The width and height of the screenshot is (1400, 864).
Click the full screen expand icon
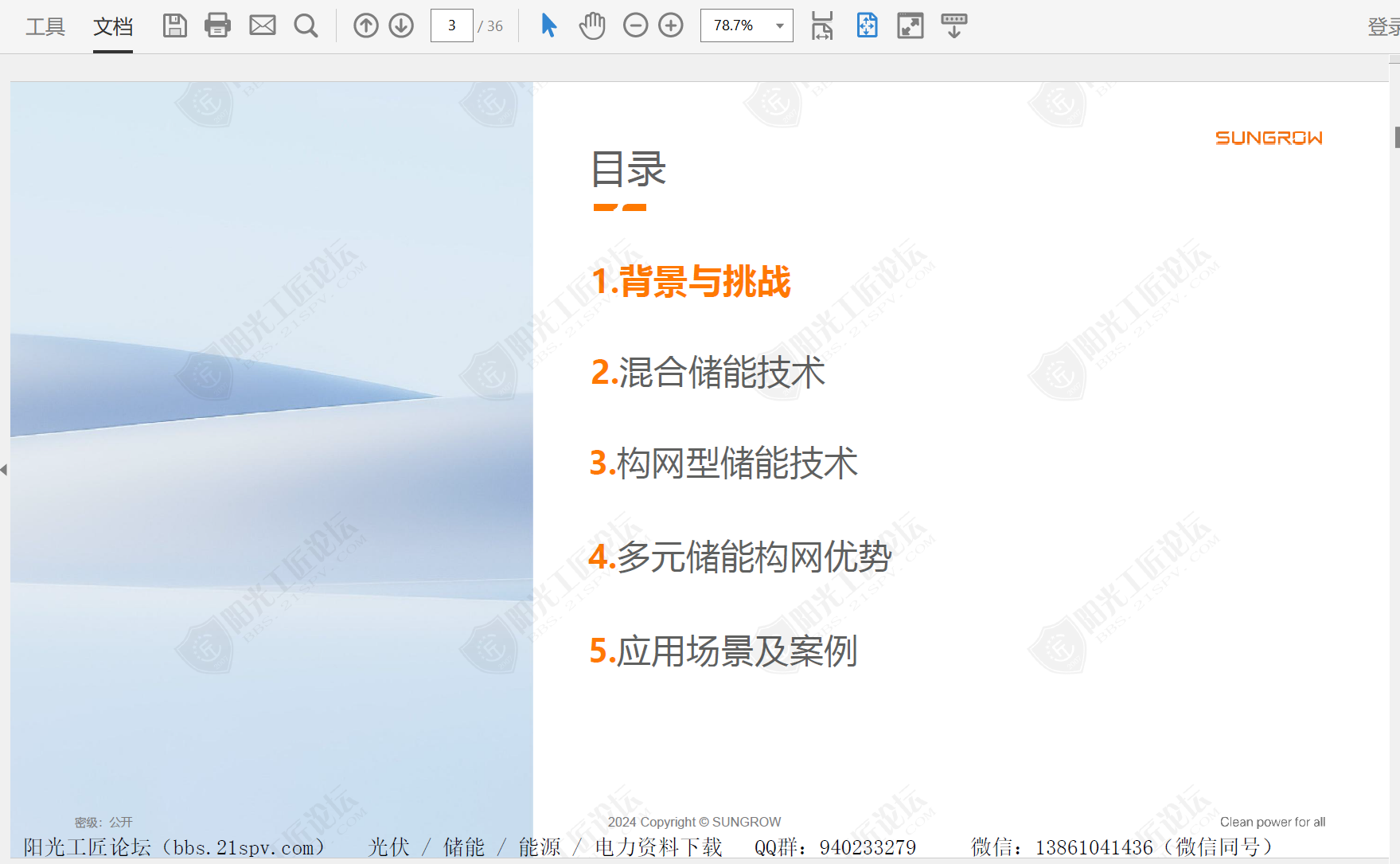[911, 25]
